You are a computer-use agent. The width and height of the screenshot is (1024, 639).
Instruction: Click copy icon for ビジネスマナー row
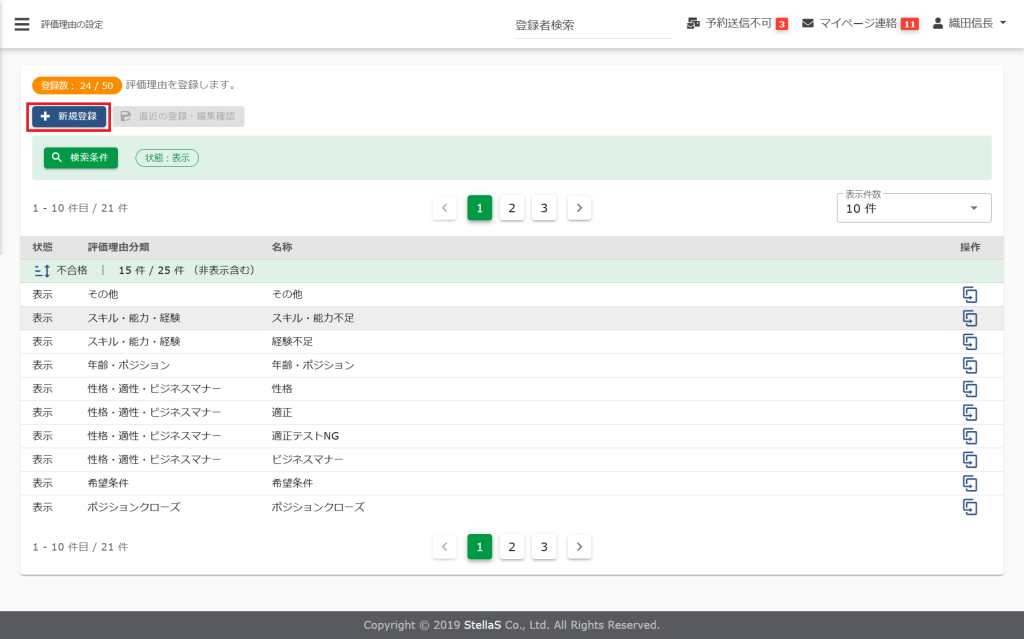[x=969, y=460]
